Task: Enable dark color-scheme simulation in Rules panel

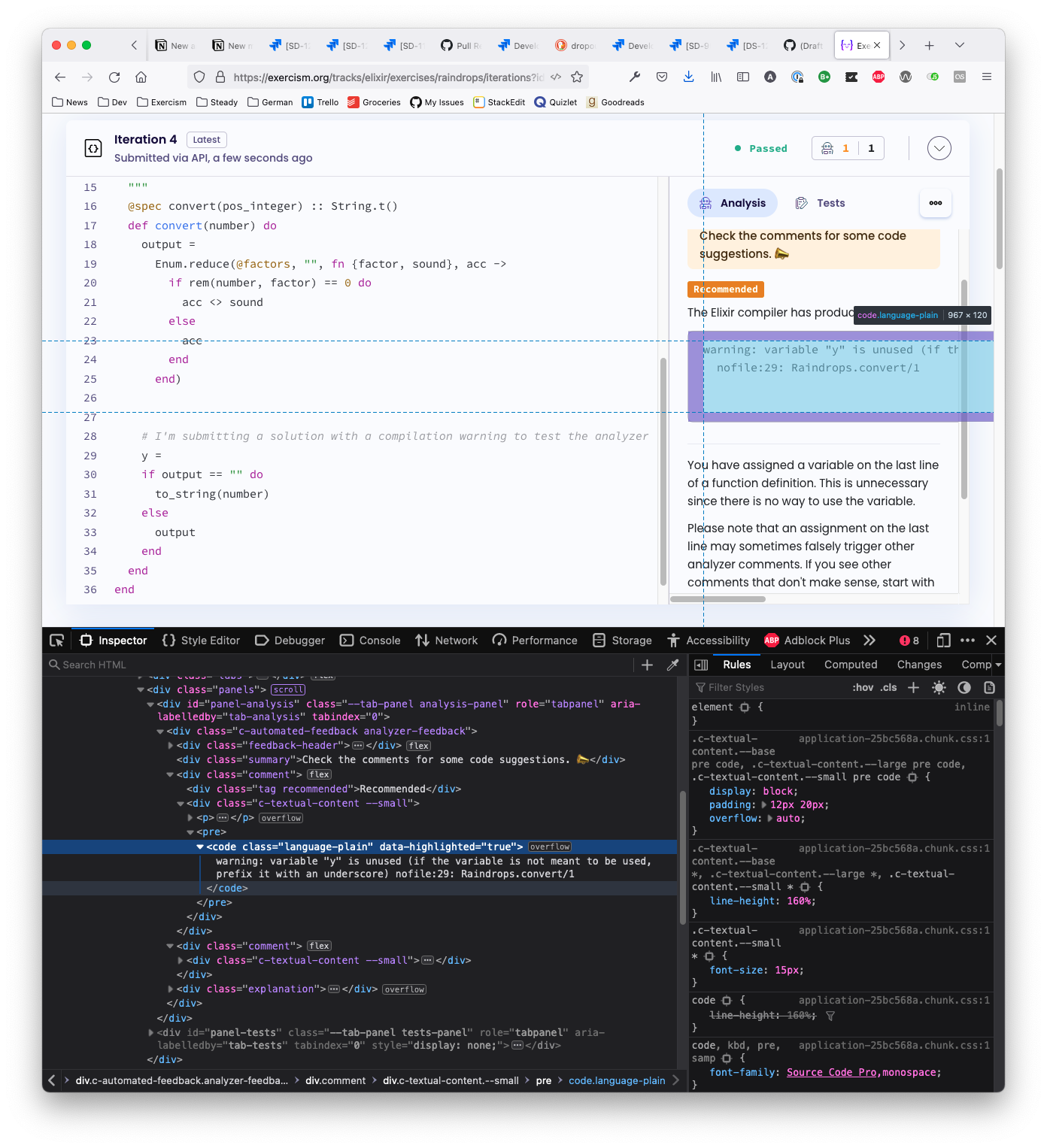Action: 964,686
